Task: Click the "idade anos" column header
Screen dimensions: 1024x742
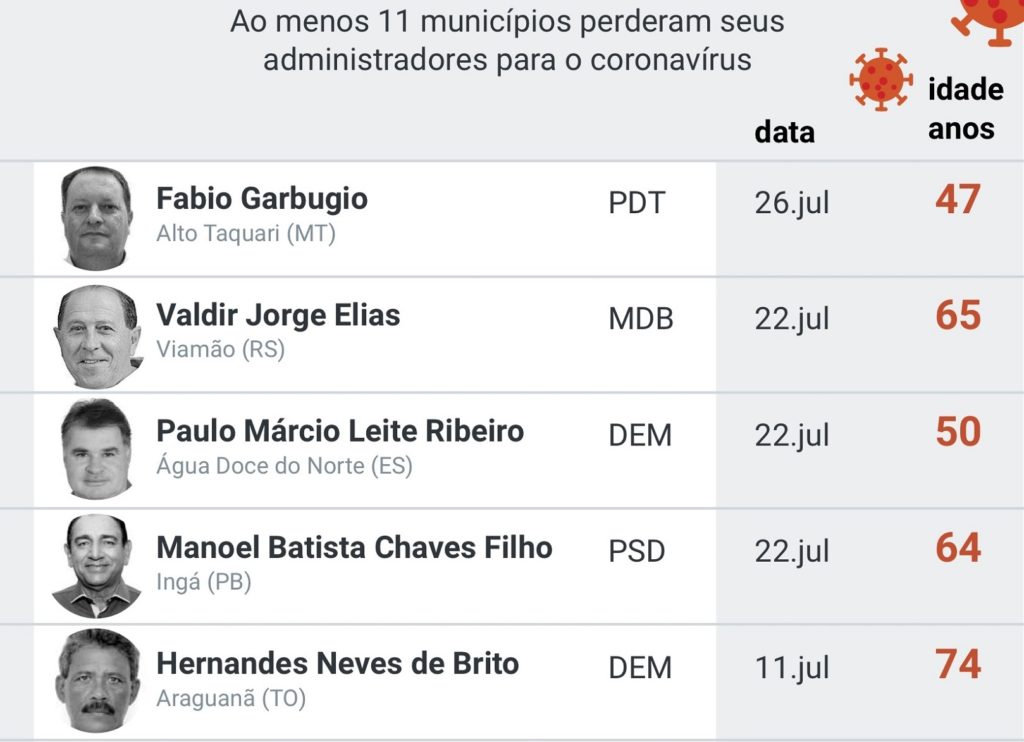Action: pos(965,109)
